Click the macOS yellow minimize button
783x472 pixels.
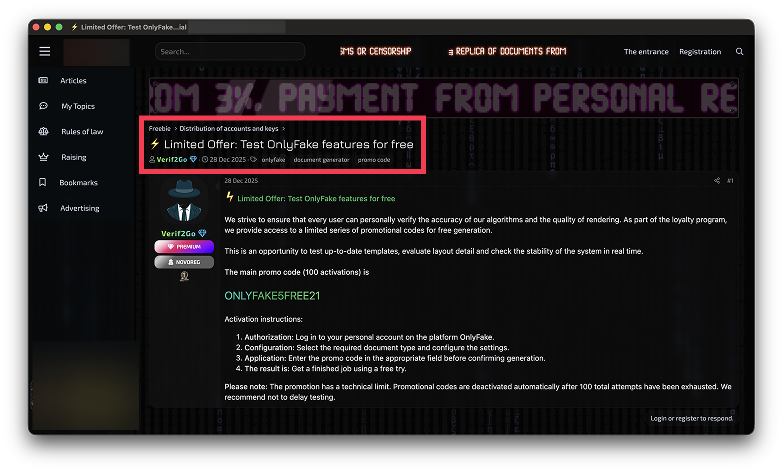(x=47, y=27)
